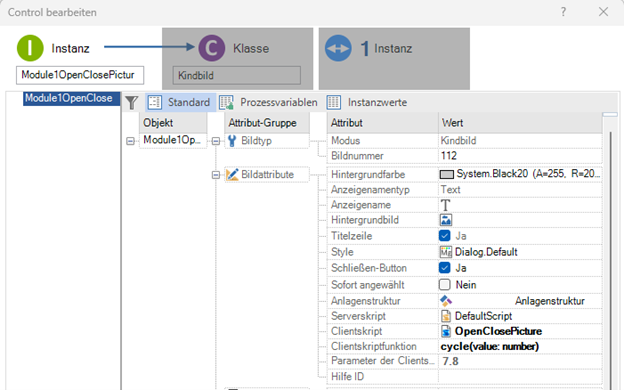Click the empty Hilfe ID value cell
Viewport: 624px width, 390px height.
click(x=520, y=376)
